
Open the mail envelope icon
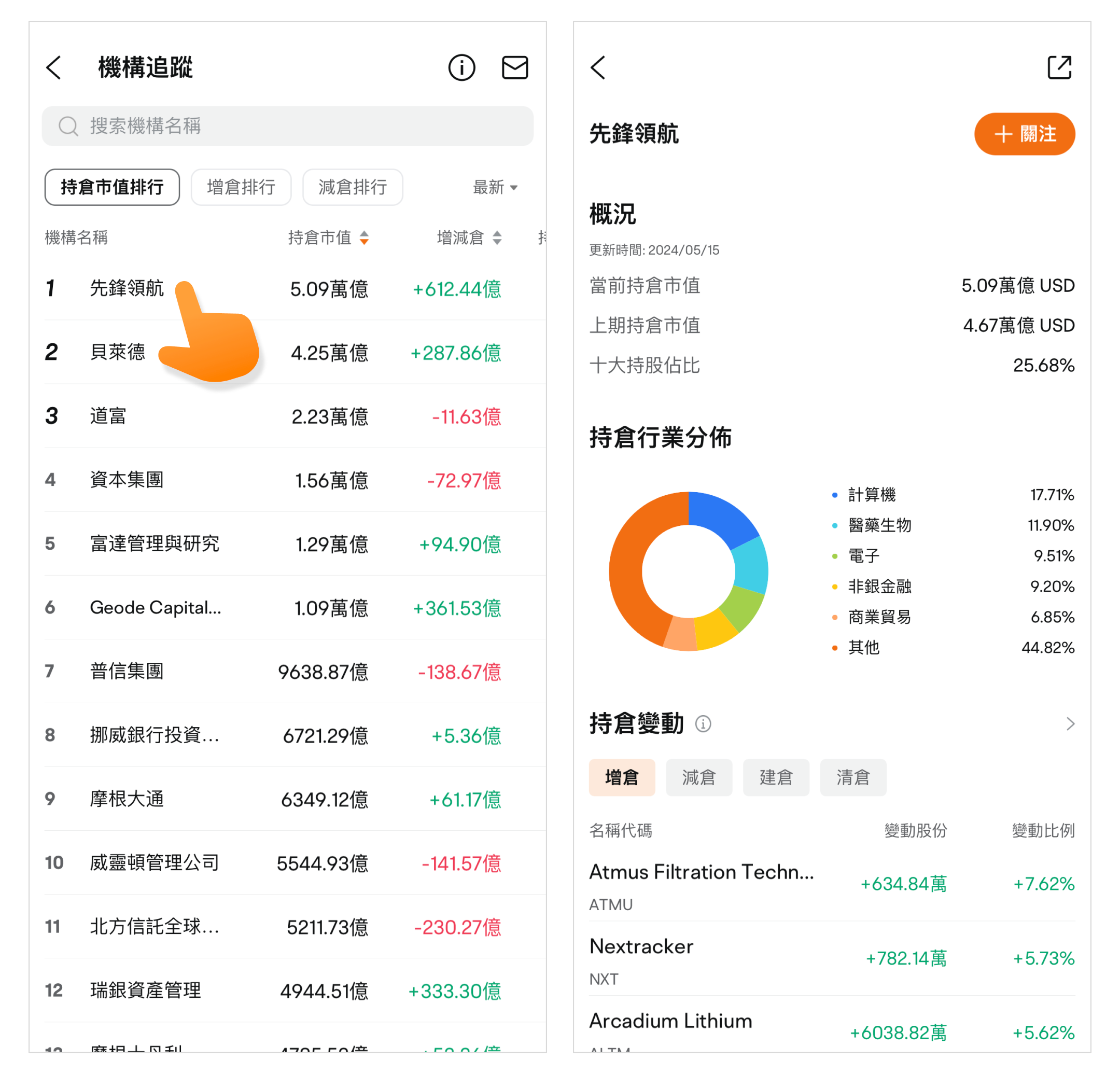point(514,67)
